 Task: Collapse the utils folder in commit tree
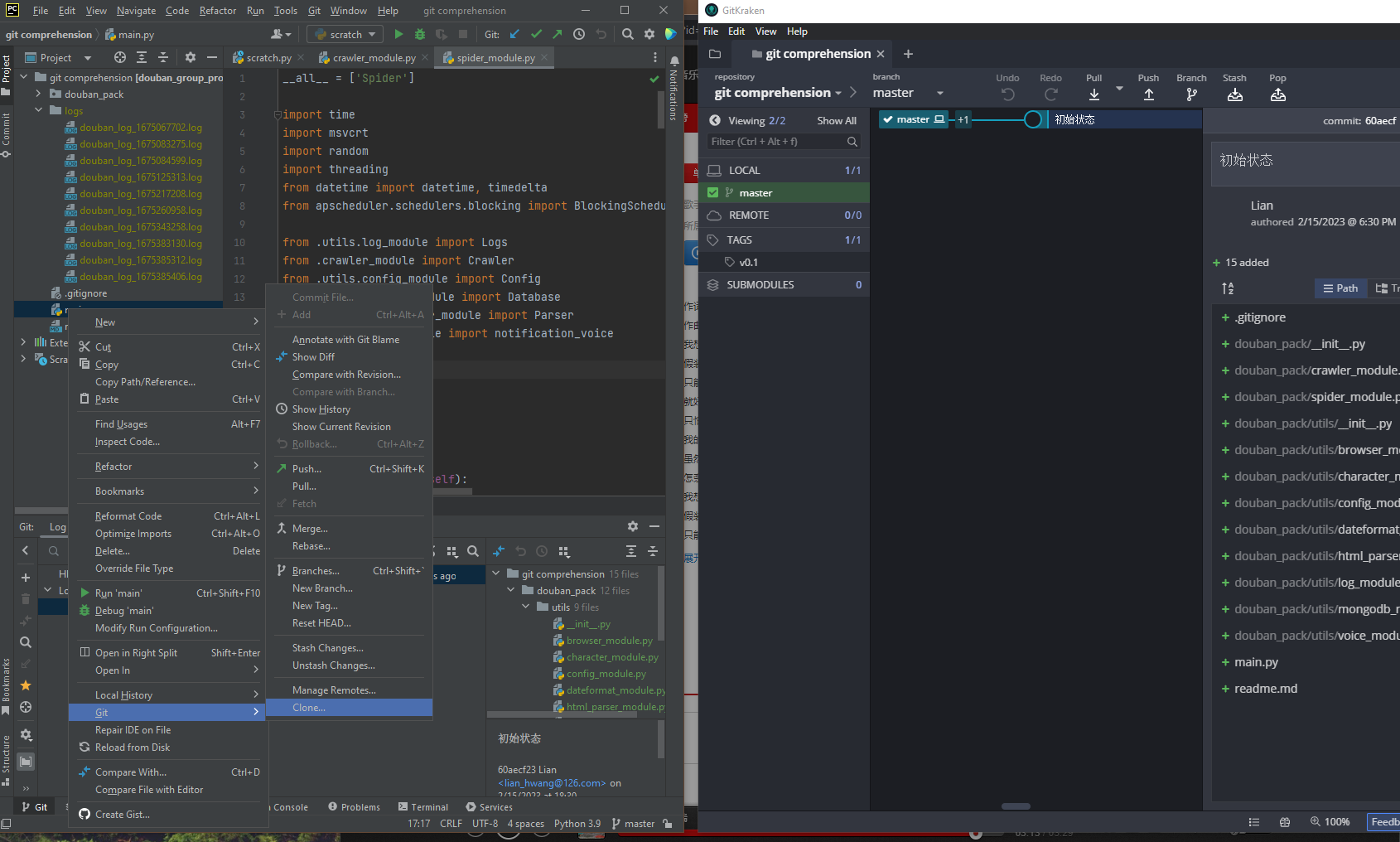526,607
